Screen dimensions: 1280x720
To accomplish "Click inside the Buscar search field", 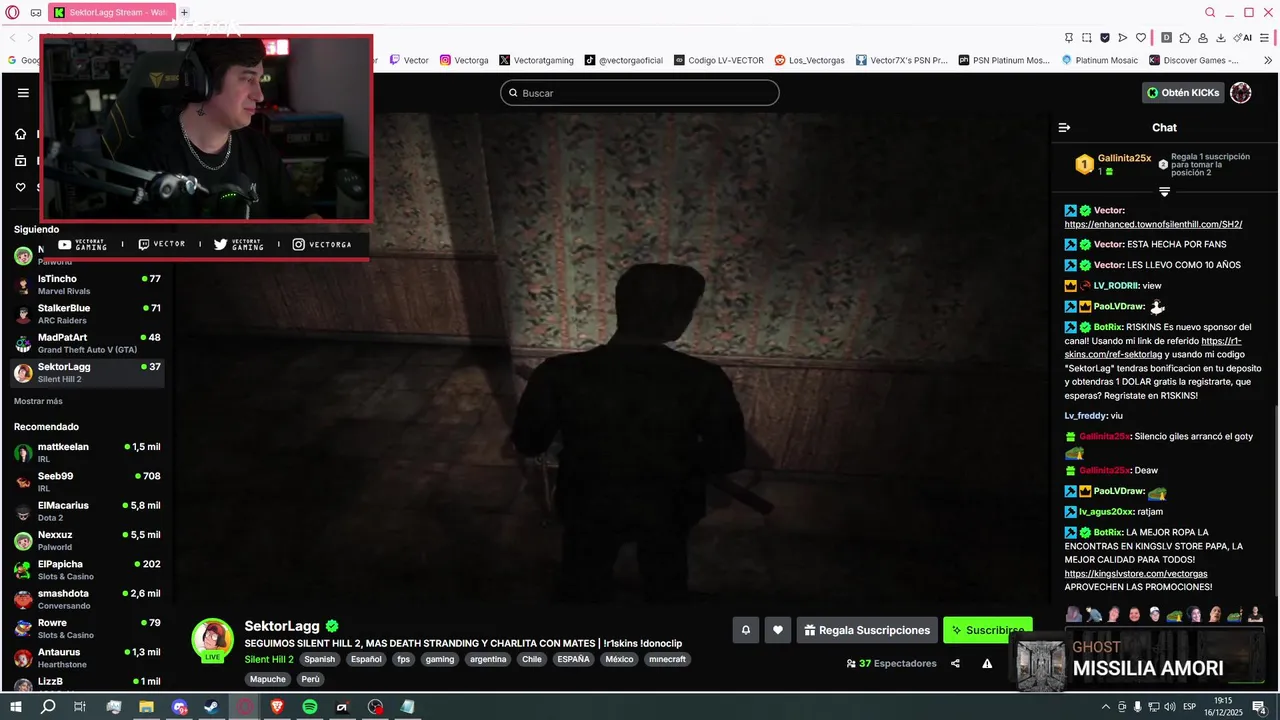I will 640,93.
